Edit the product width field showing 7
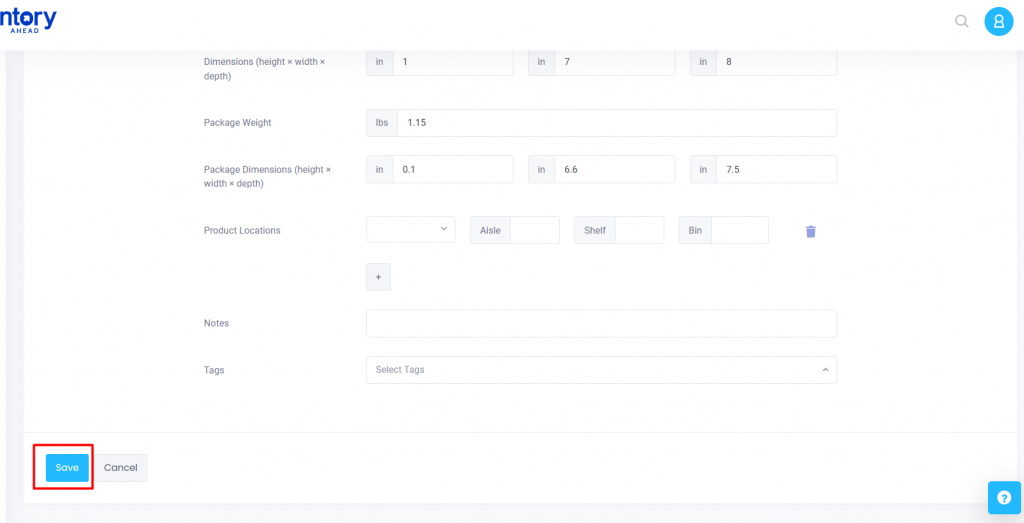The width and height of the screenshot is (1024, 523). (x=614, y=62)
